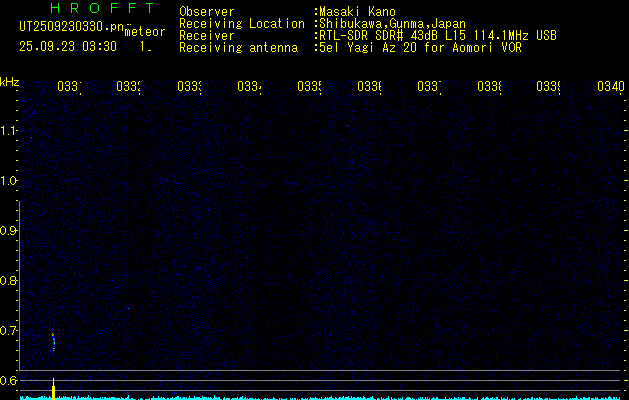Viewport: 629px width, 400px height.
Task: Click the Receiving antenna label
Action: coord(238,48)
